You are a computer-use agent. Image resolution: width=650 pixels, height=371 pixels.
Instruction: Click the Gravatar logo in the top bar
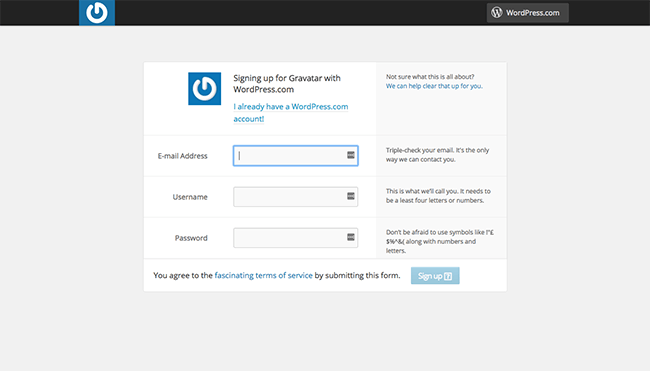(x=97, y=12)
